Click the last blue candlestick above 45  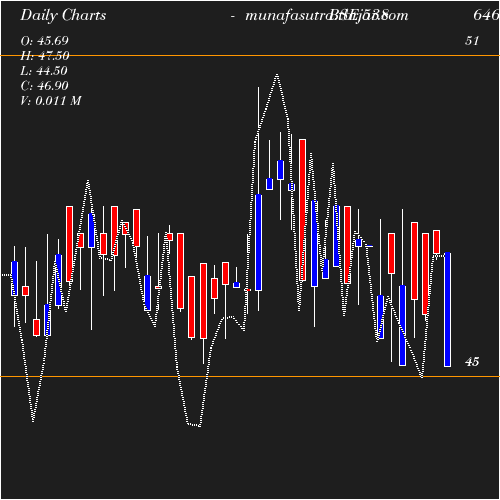coord(447,310)
